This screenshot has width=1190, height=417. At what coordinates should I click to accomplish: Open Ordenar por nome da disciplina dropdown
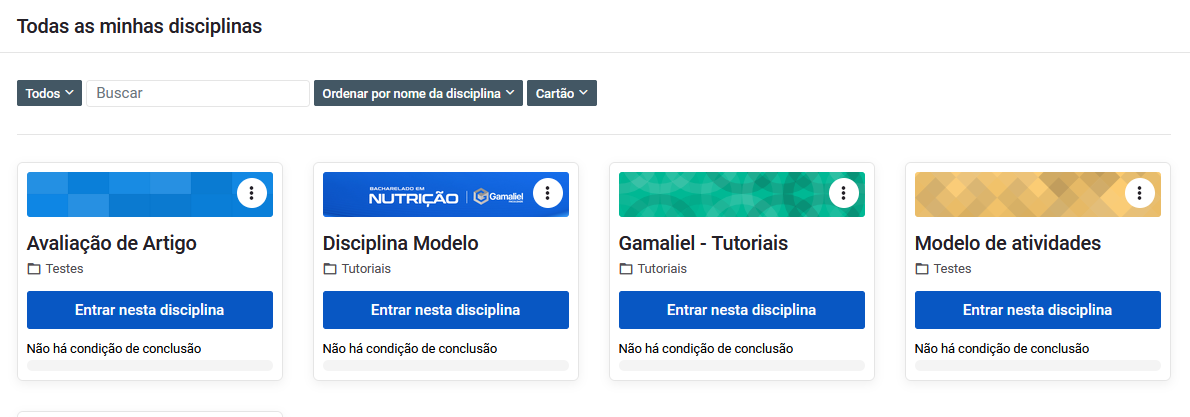[418, 93]
